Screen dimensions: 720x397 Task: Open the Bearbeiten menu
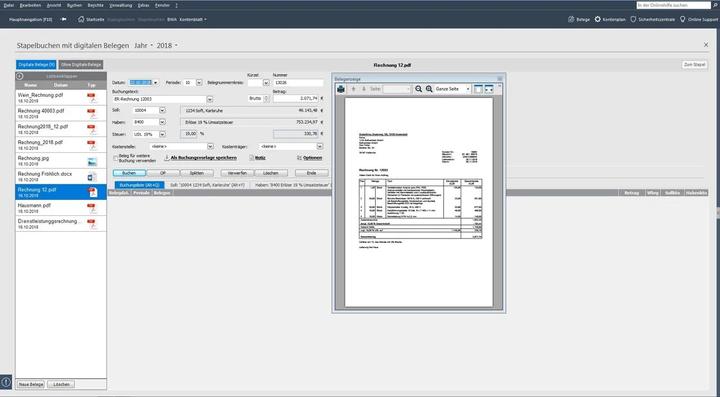point(30,5)
